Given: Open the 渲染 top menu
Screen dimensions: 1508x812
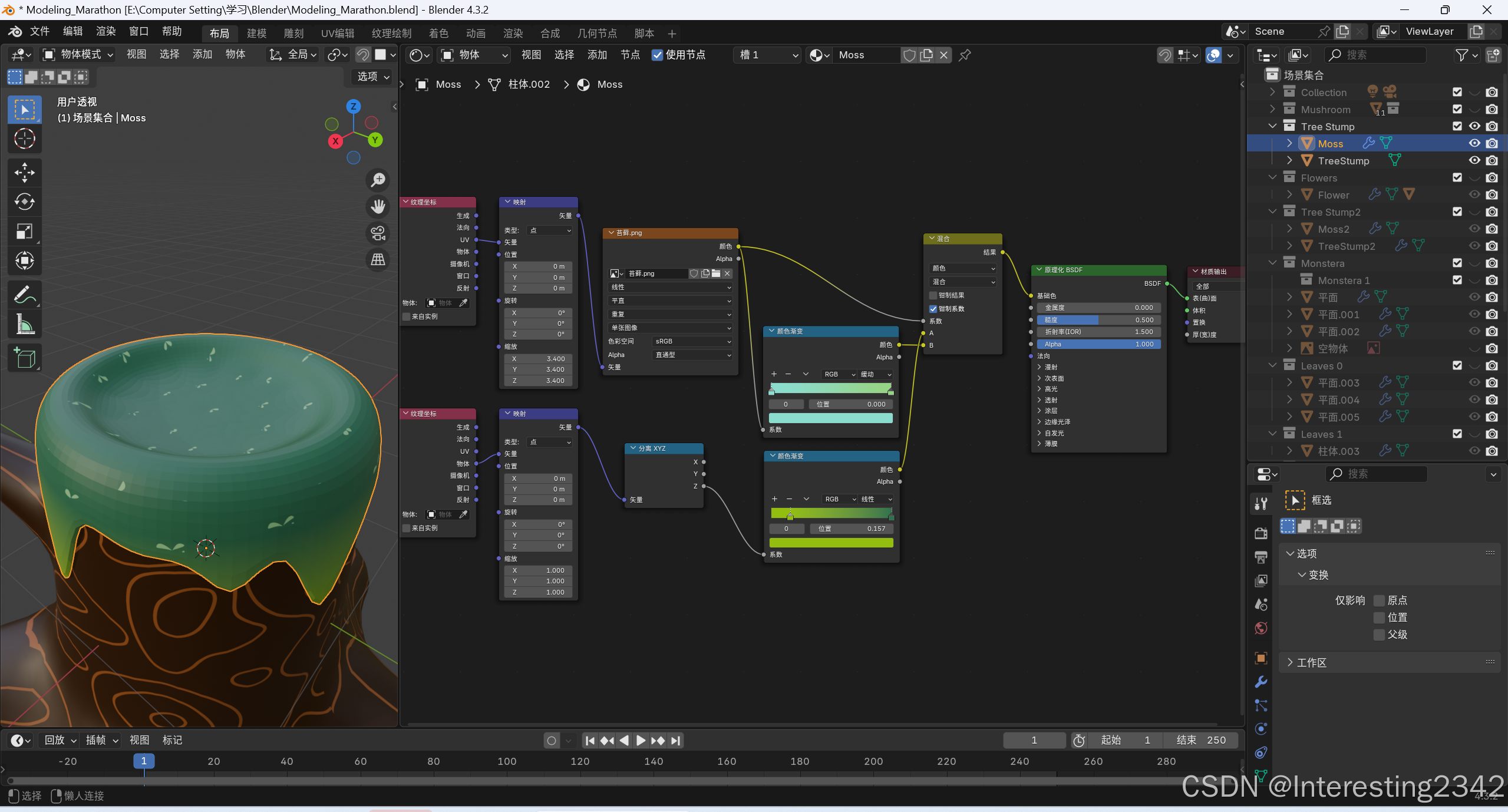Looking at the screenshot, I should click(105, 31).
